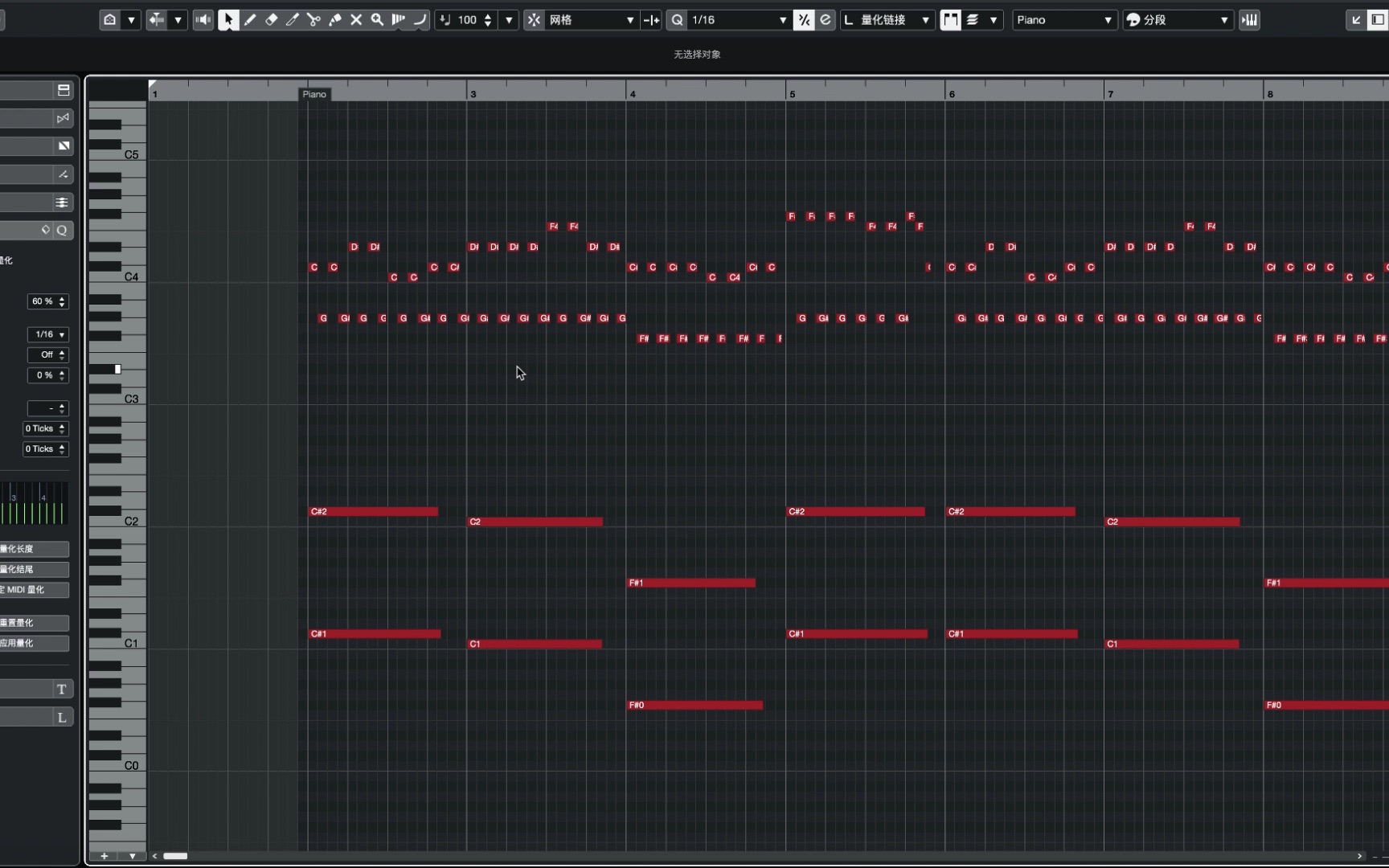Image resolution: width=1389 pixels, height=868 pixels.
Task: Toggle Show Part Borders button
Action: click(x=951, y=20)
